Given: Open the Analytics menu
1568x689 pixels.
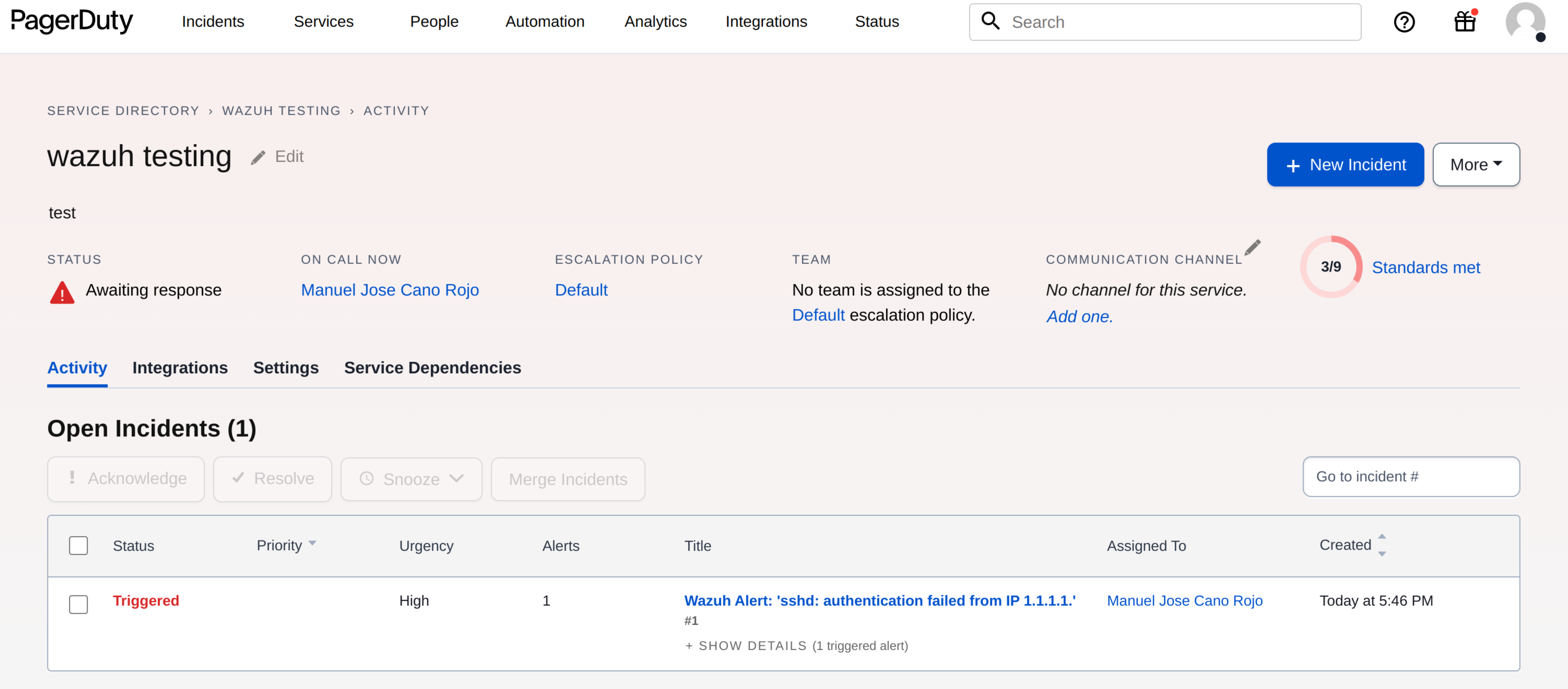Looking at the screenshot, I should [655, 21].
